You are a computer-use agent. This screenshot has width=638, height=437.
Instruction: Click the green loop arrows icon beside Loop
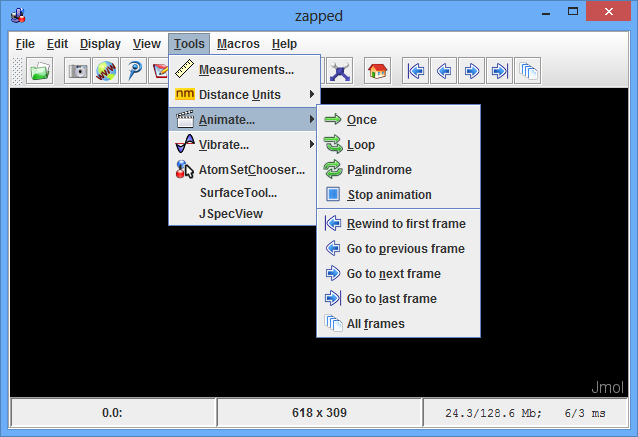[333, 144]
